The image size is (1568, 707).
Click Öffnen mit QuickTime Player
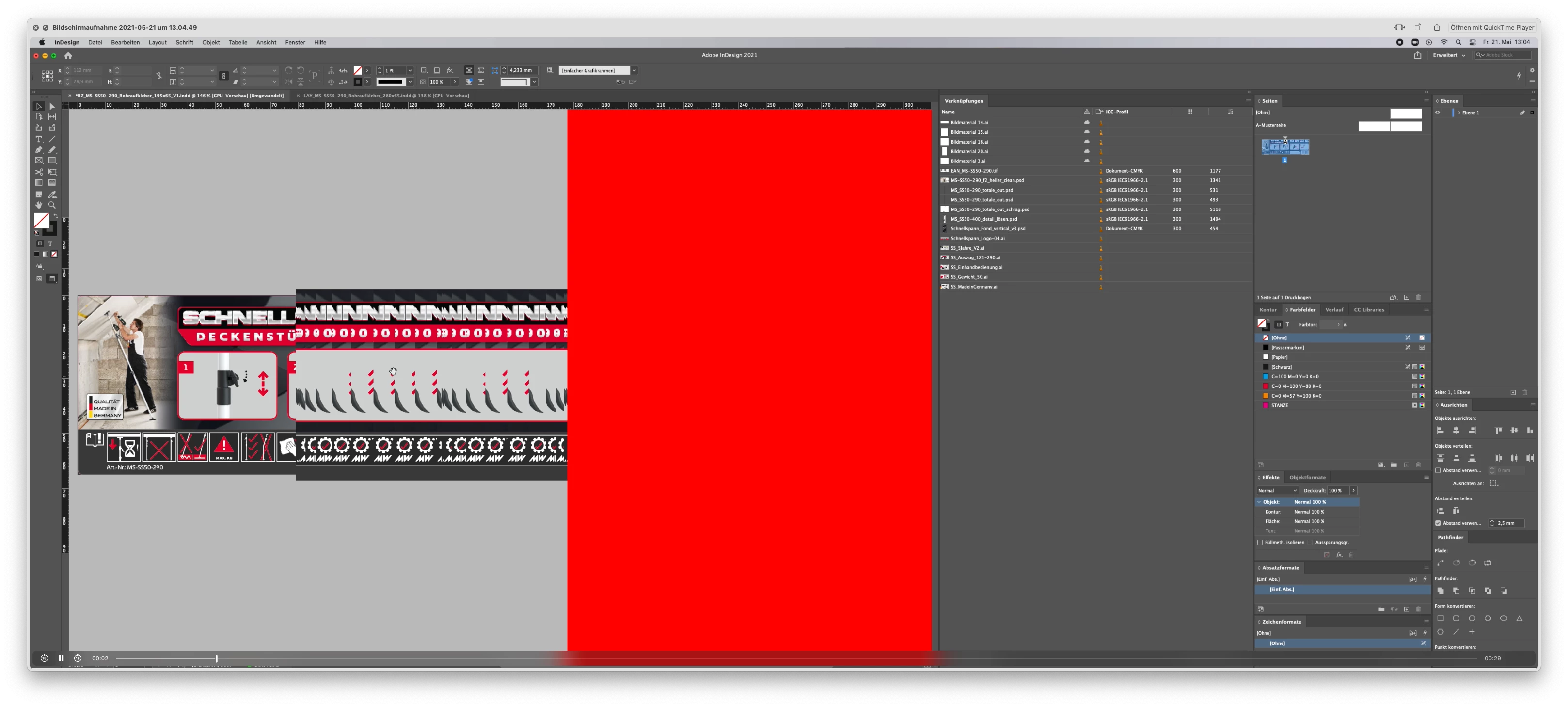pos(1492,28)
